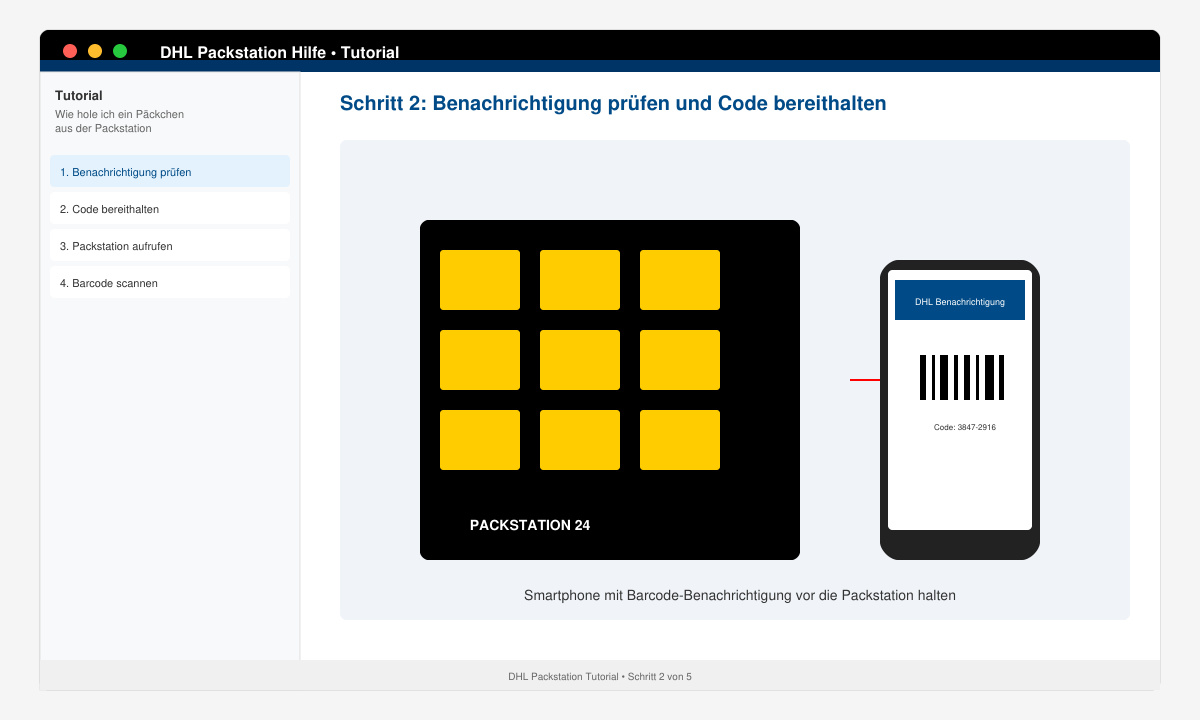Image resolution: width=1200 pixels, height=720 pixels.
Task: Choose step 4. Barcode scannen
Action: (x=170, y=282)
